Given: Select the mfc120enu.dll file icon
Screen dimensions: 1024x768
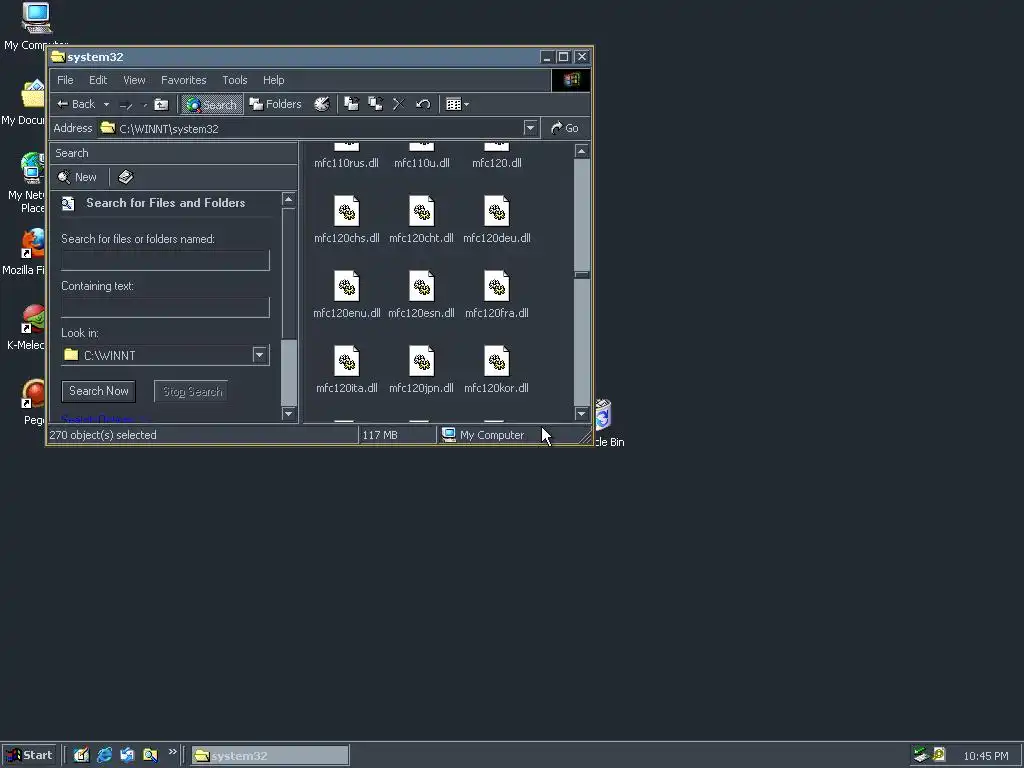Looking at the screenshot, I should pyautogui.click(x=346, y=286).
